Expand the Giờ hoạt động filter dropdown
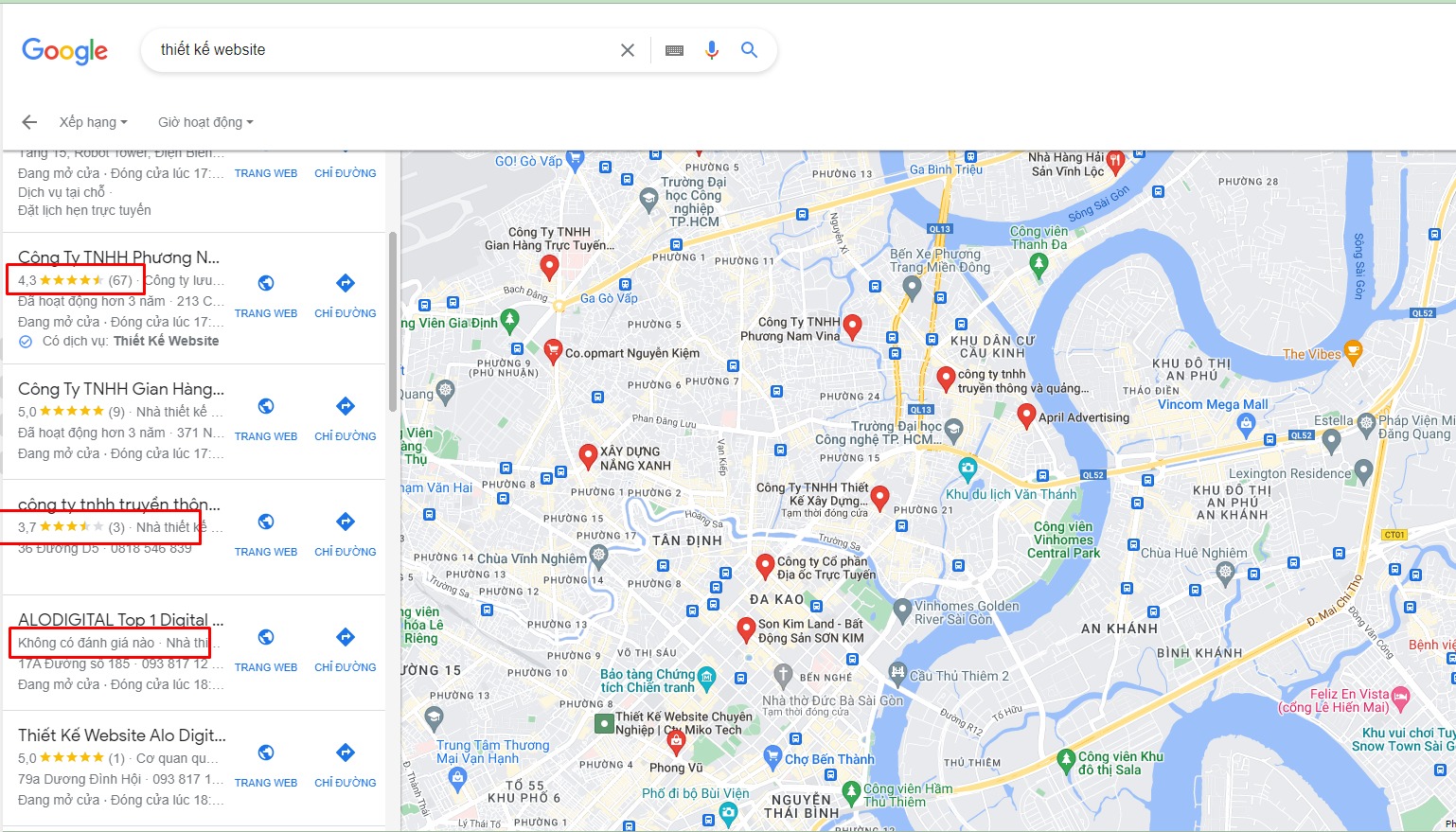This screenshot has height=832, width=1456. [x=205, y=122]
